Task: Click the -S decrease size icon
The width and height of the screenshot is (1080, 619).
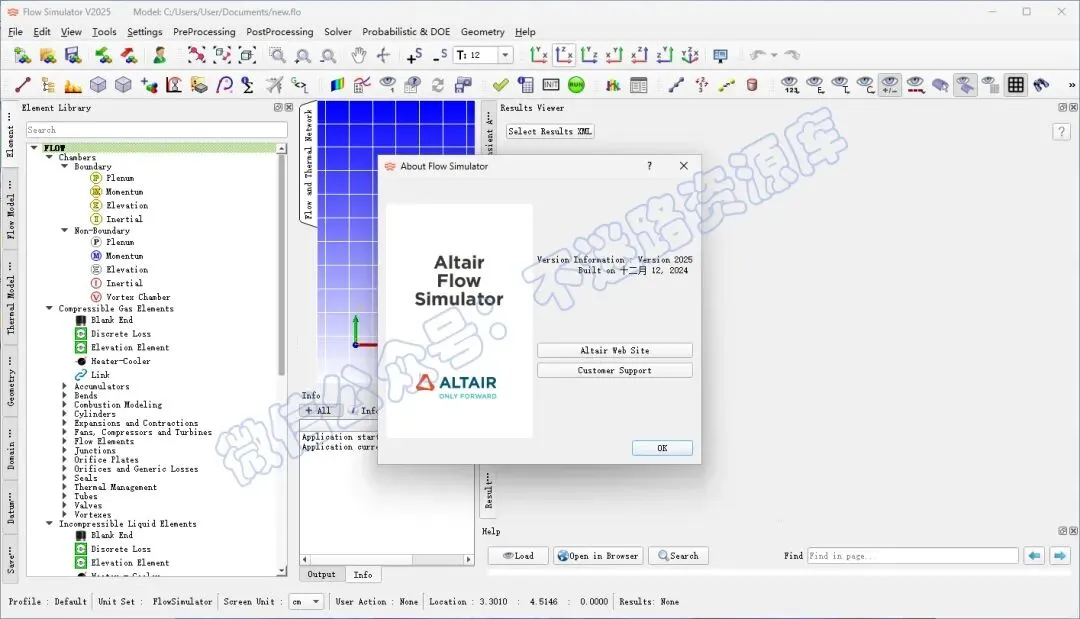Action: 440,56
